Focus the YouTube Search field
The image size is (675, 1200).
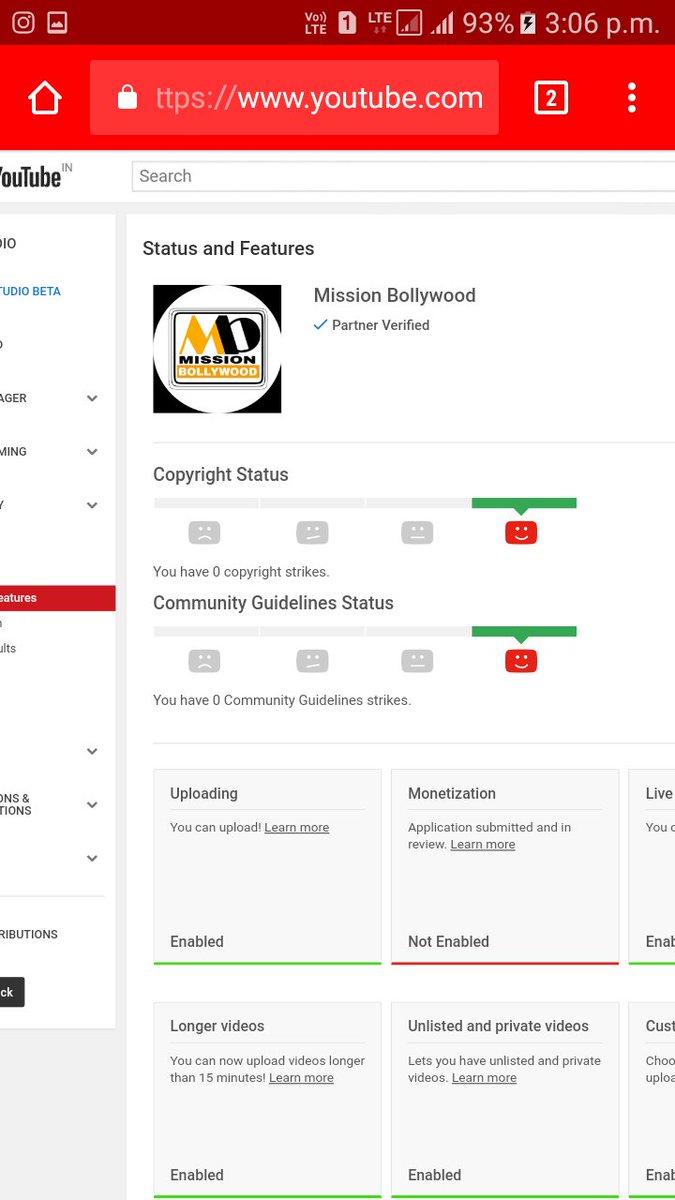(403, 176)
